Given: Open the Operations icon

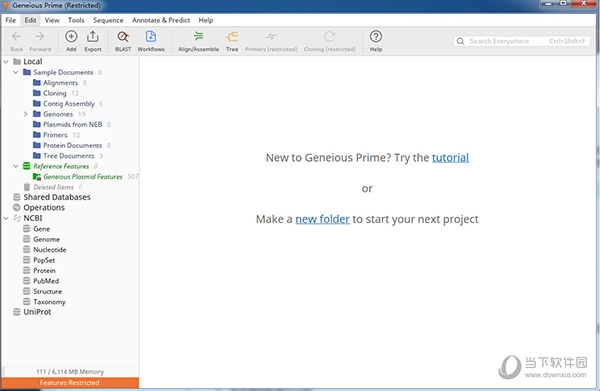Looking at the screenshot, I should 16,207.
